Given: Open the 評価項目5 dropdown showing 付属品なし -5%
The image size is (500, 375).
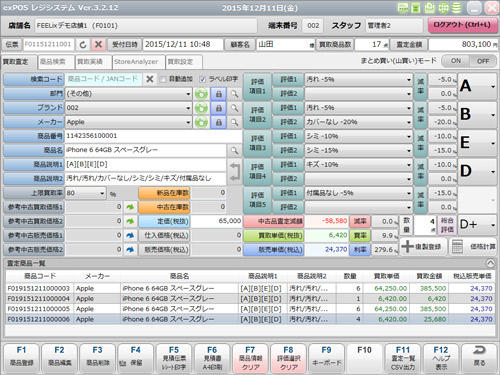Looking at the screenshot, I should click(x=359, y=193).
